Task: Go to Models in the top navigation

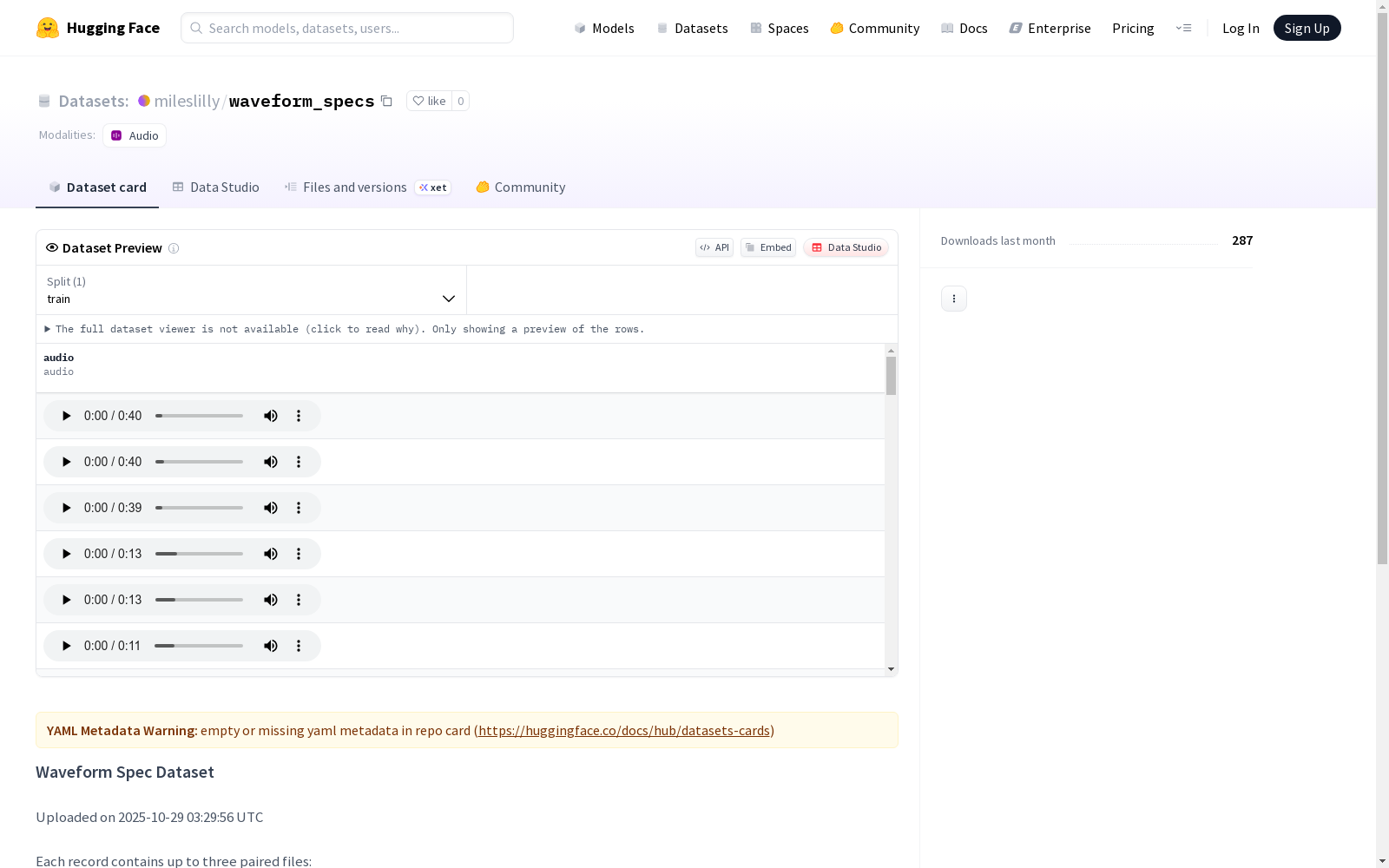Action: pos(603,28)
